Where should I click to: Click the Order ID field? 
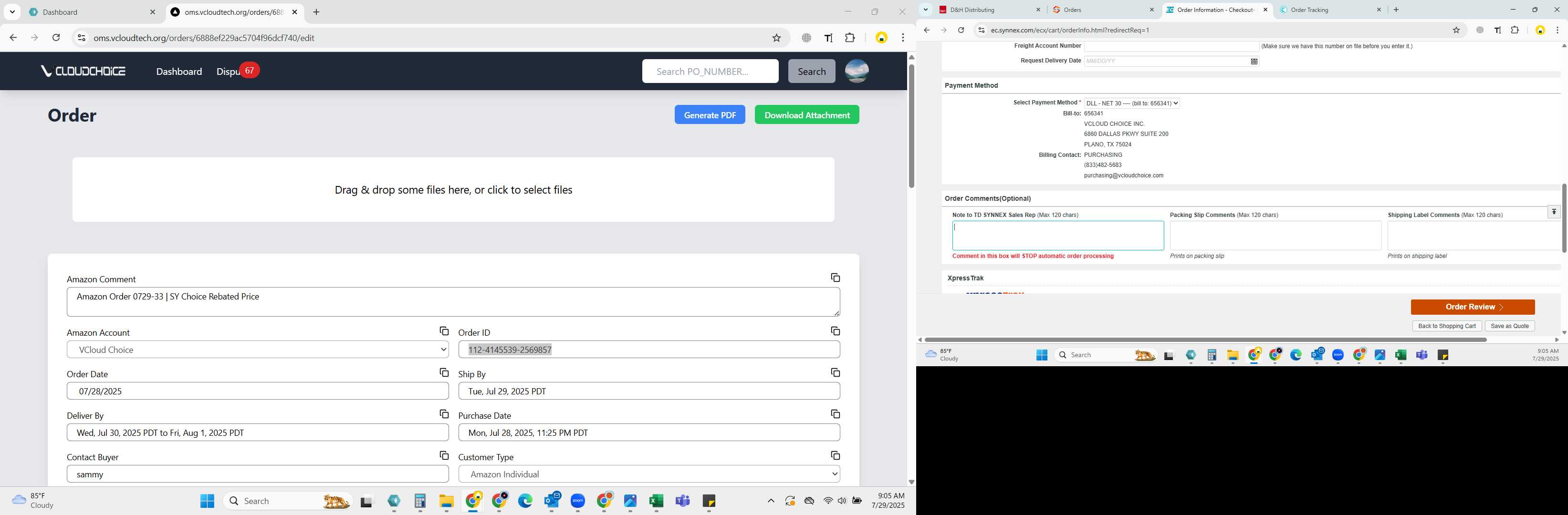coord(649,350)
